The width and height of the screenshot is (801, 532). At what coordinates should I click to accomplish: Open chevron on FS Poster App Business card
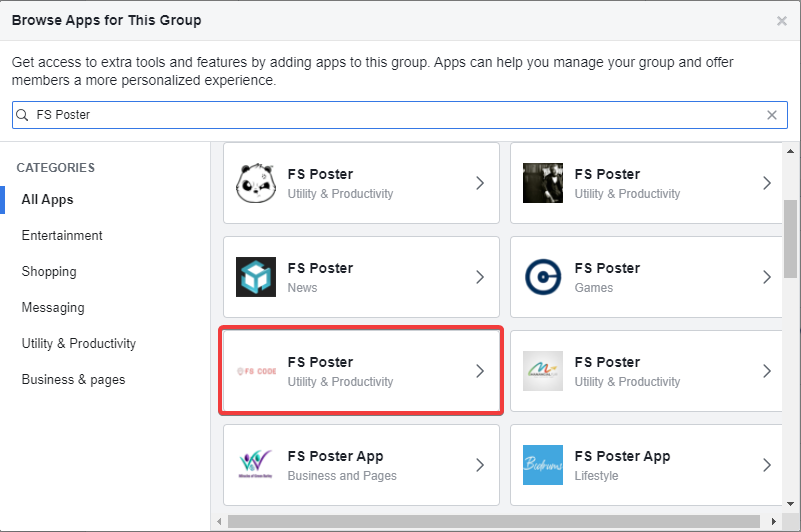tap(480, 465)
